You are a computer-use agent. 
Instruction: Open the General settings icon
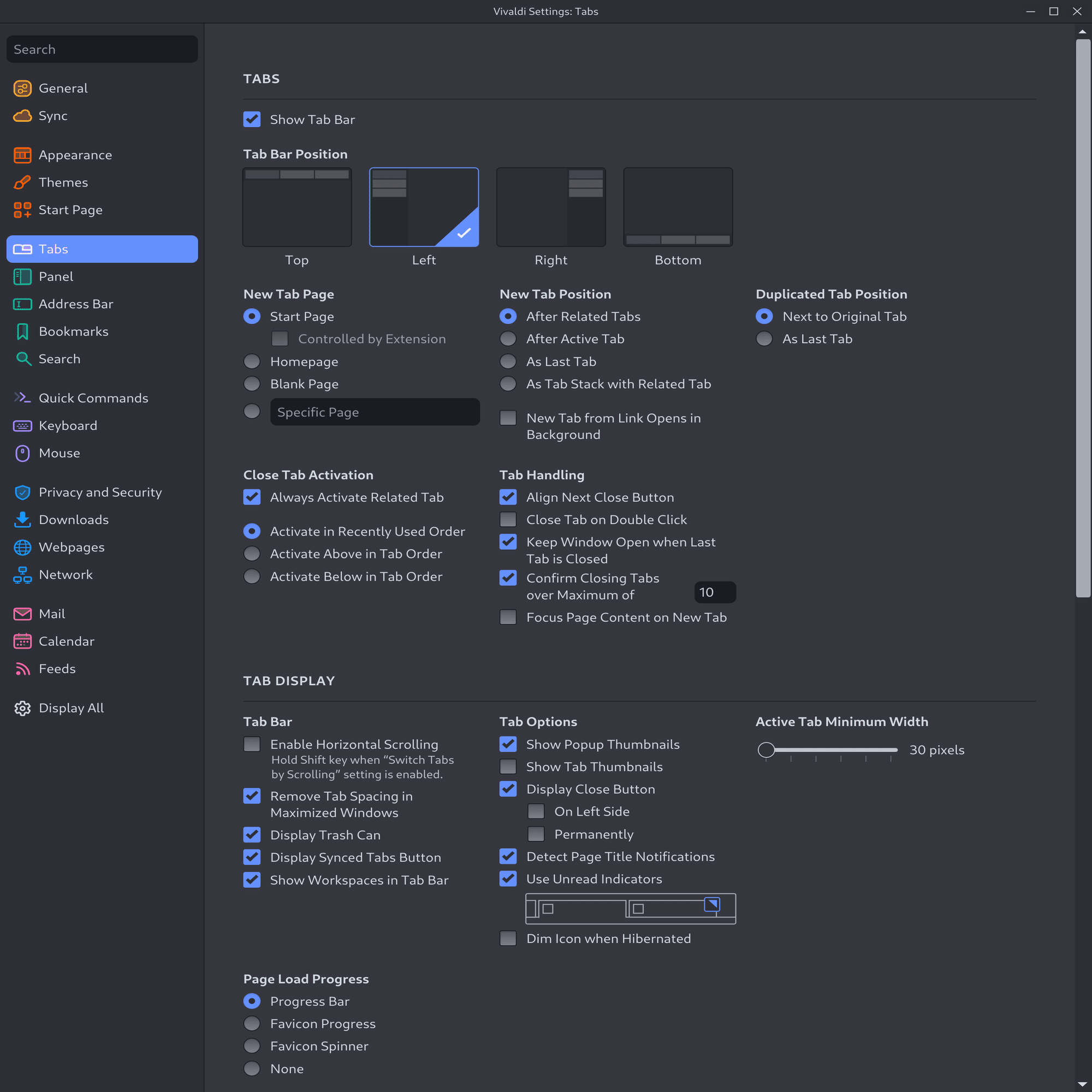[x=22, y=88]
